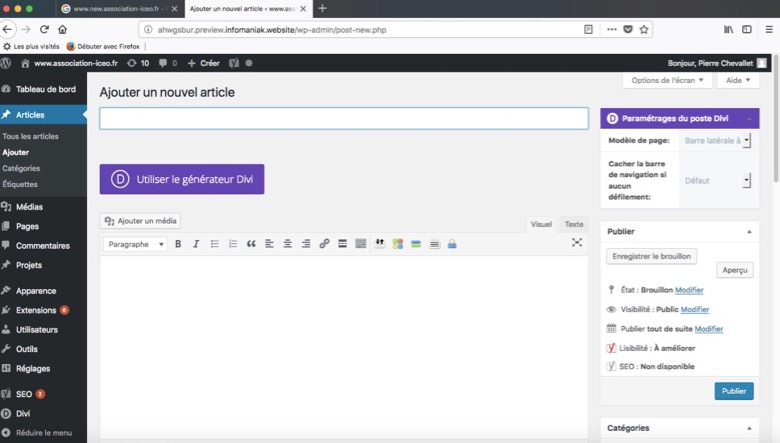
Task: Open Modèle de page dropdown
Action: 716,141
